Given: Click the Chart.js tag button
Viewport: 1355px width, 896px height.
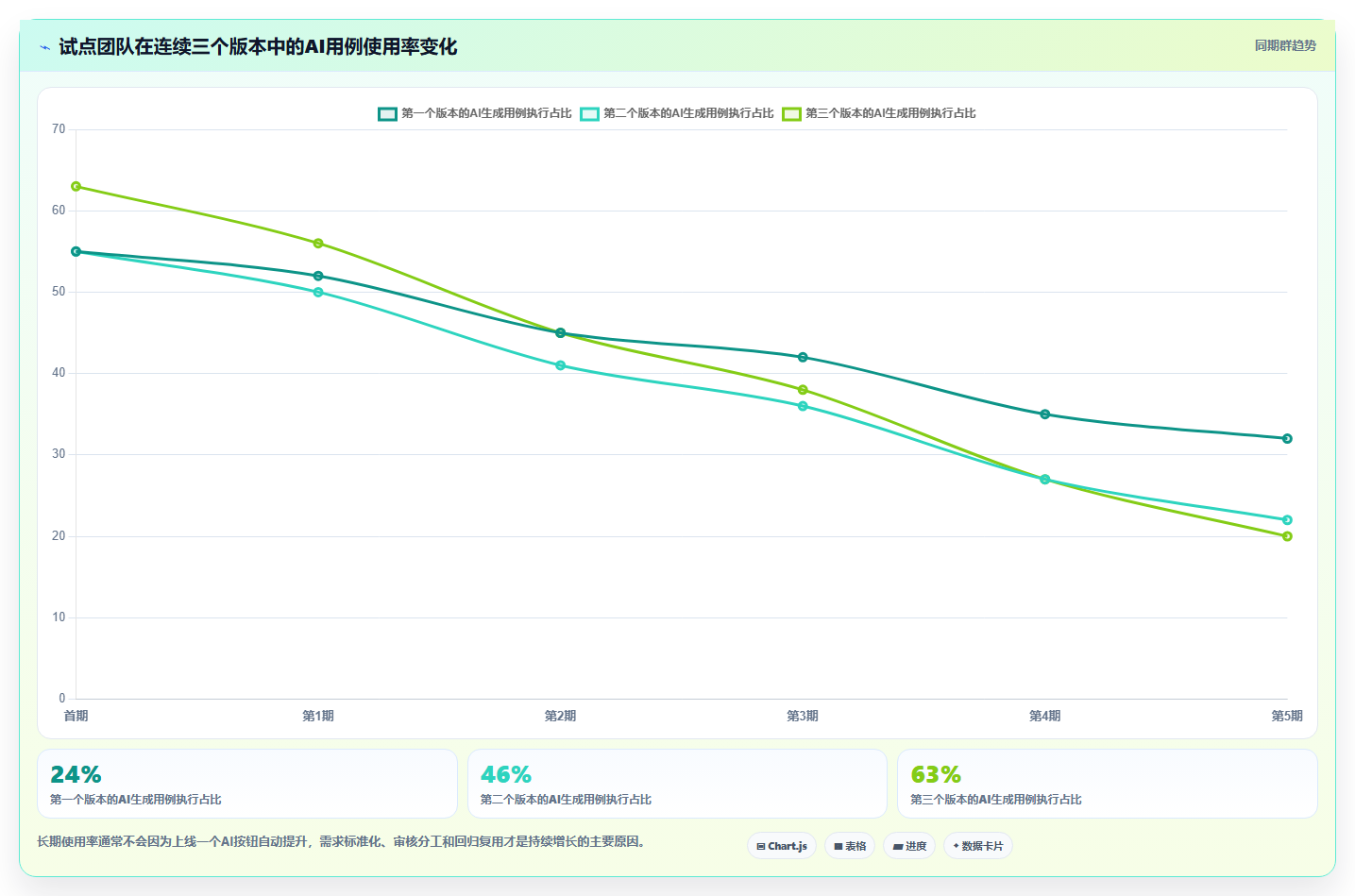Looking at the screenshot, I should point(782,846).
